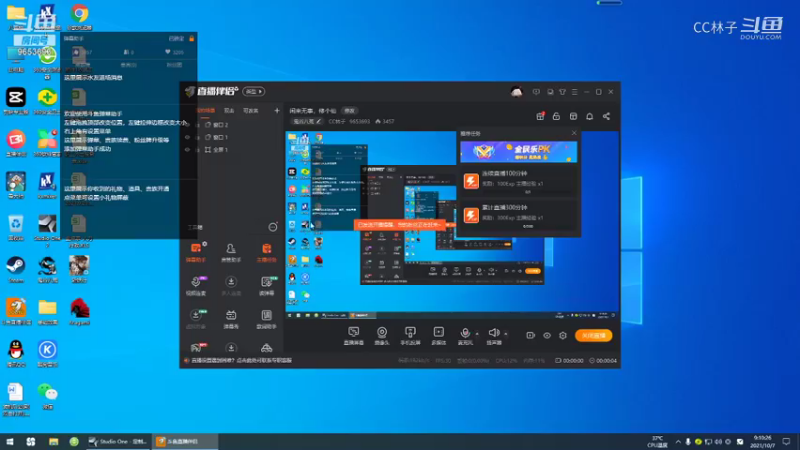This screenshot has height=450, width=800.
Task: Collapse the toolbox with circled minus icon
Action: point(273,227)
